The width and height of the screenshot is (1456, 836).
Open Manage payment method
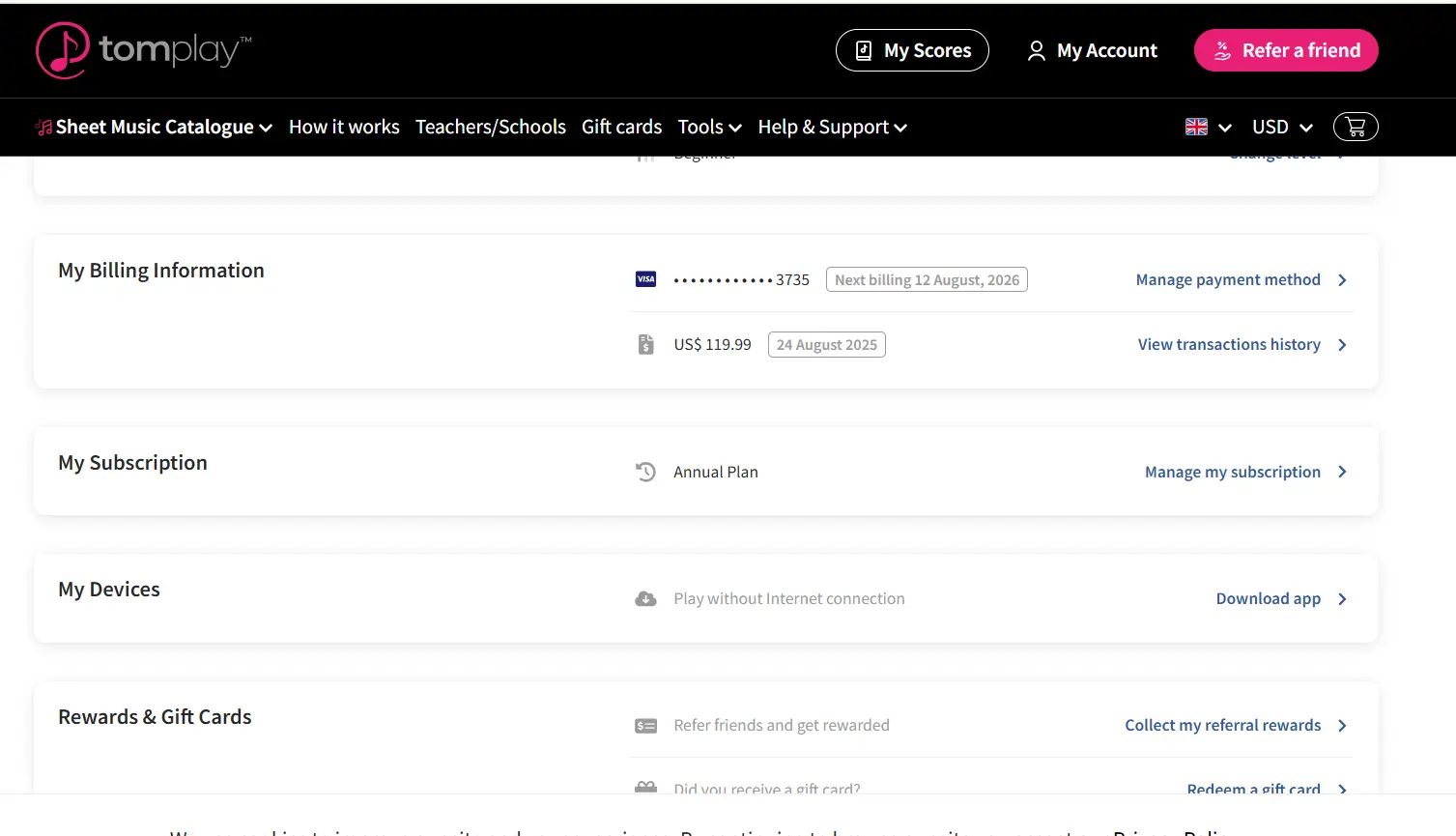1228,279
